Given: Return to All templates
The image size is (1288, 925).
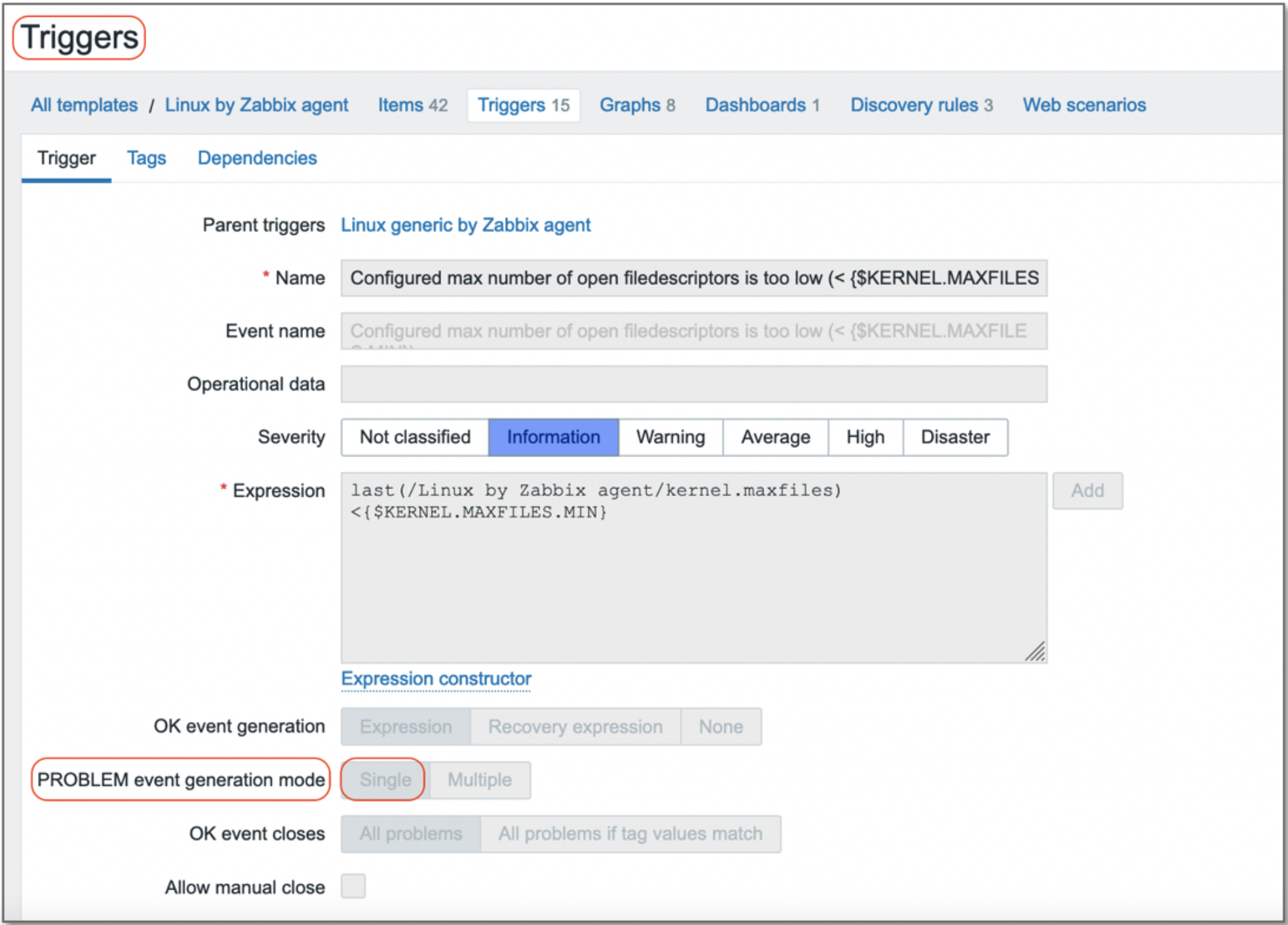Looking at the screenshot, I should [x=83, y=105].
